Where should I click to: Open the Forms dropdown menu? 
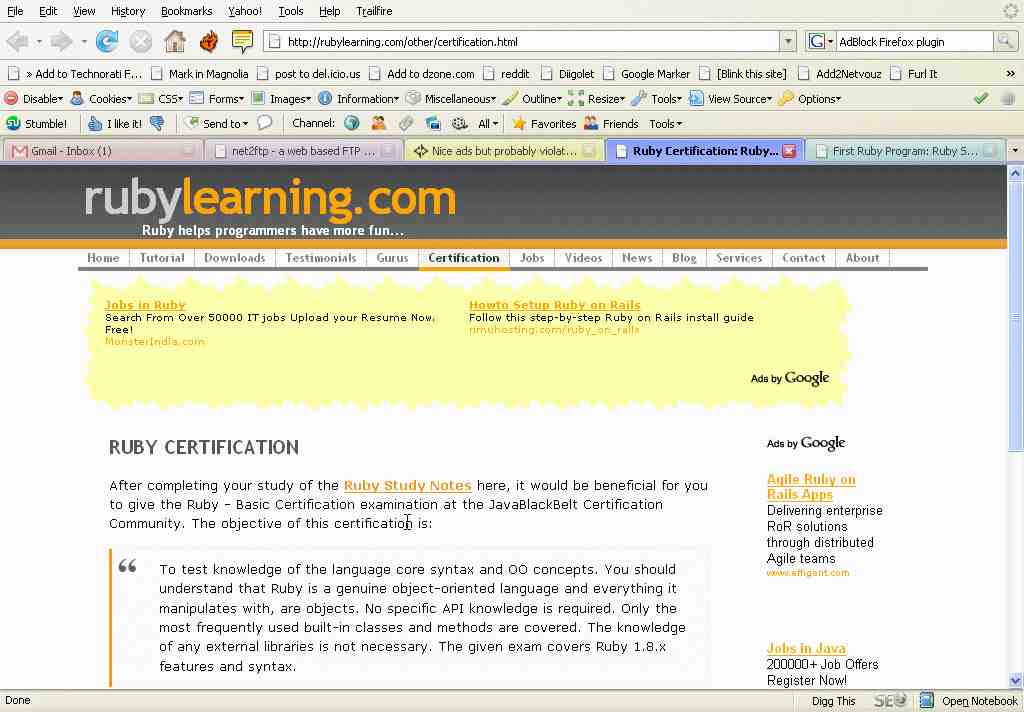217,99
